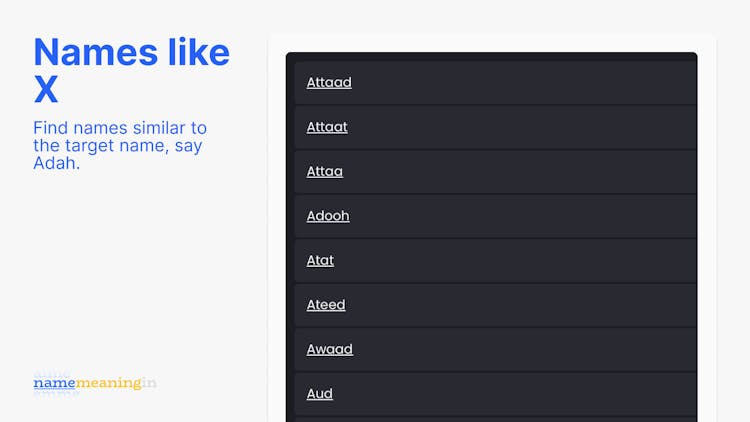Click the "Find names similar" description text
Screen dimensions: 750x422
coord(120,145)
